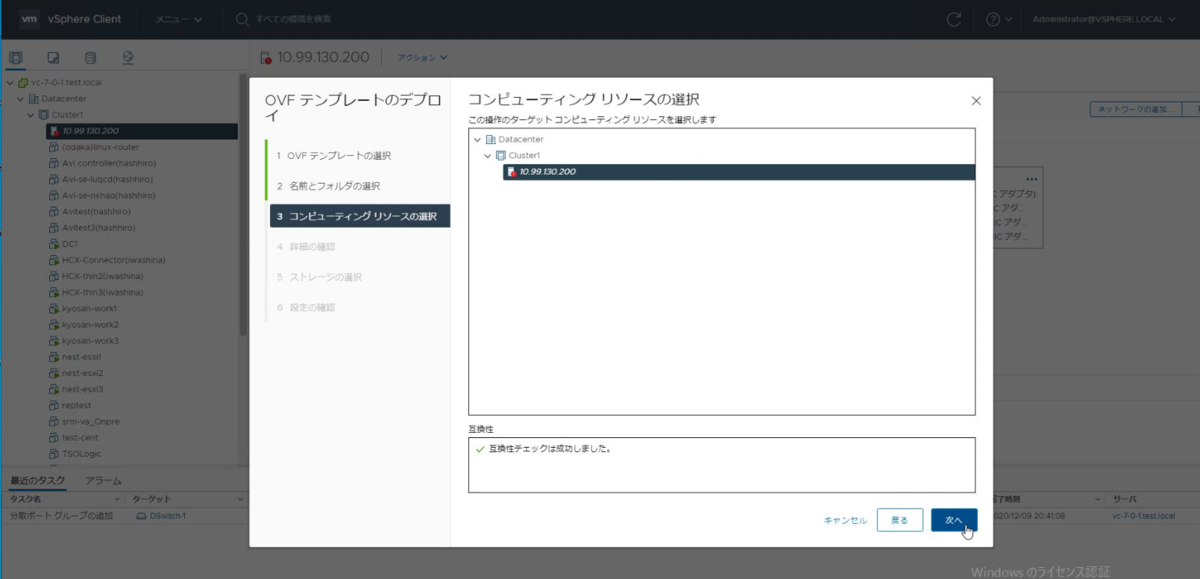Collapse Cluster1 node in dialog tree

[x=488, y=156]
